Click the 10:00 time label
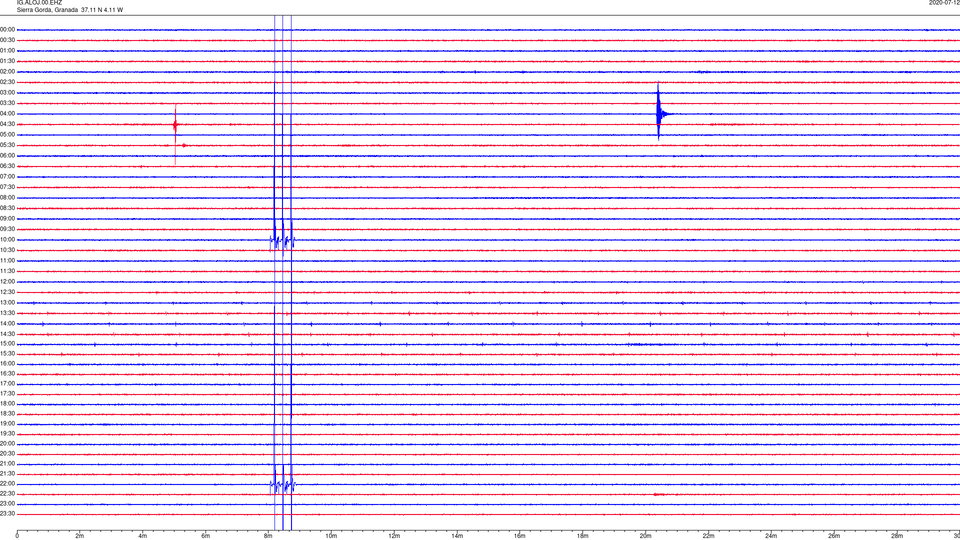 tap(7, 239)
